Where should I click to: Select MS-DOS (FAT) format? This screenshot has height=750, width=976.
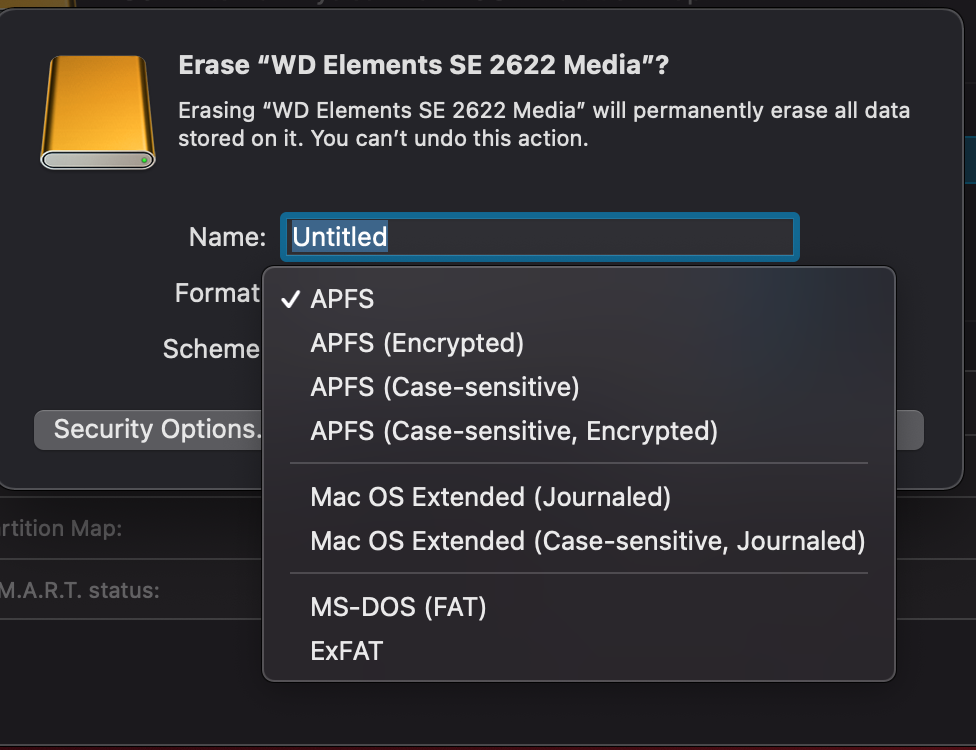[579, 607]
